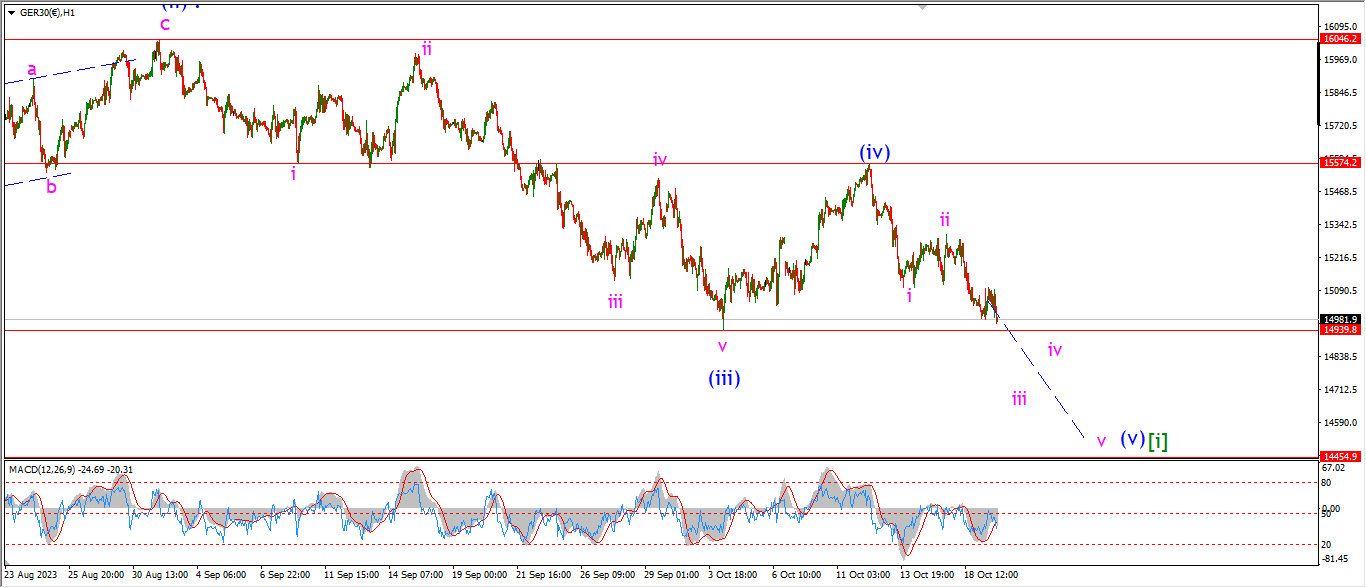Select the blue (iv) wave label
The width and height of the screenshot is (1366, 588).
click(x=874, y=152)
